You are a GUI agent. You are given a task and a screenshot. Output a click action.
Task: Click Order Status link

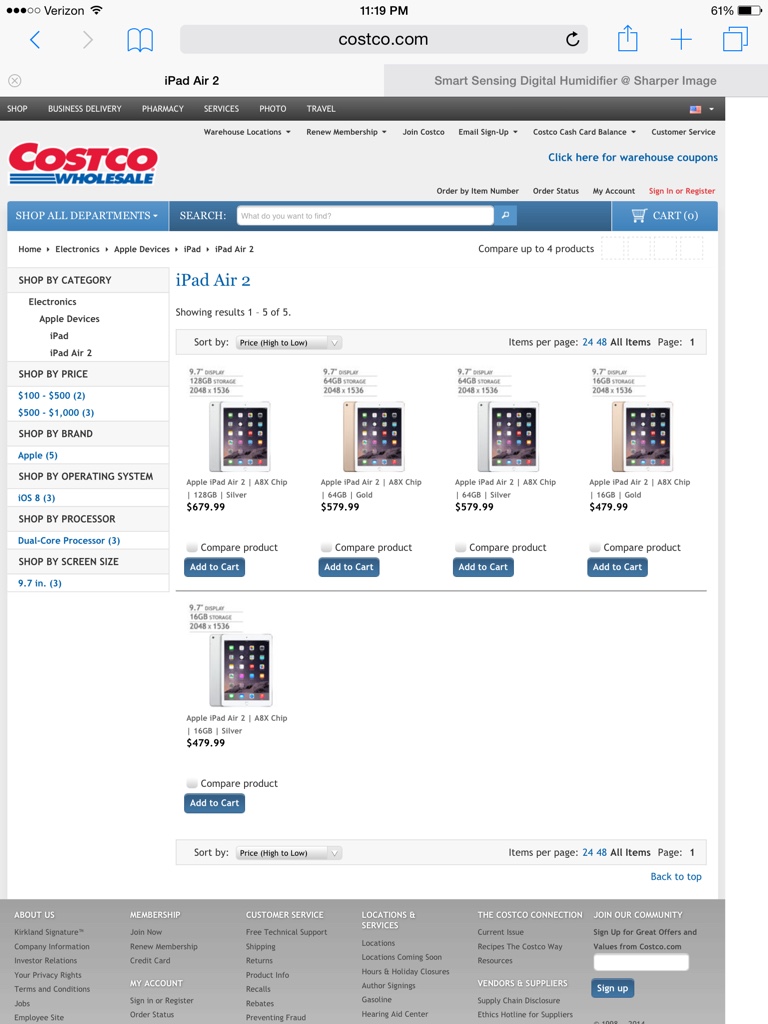[x=556, y=191]
